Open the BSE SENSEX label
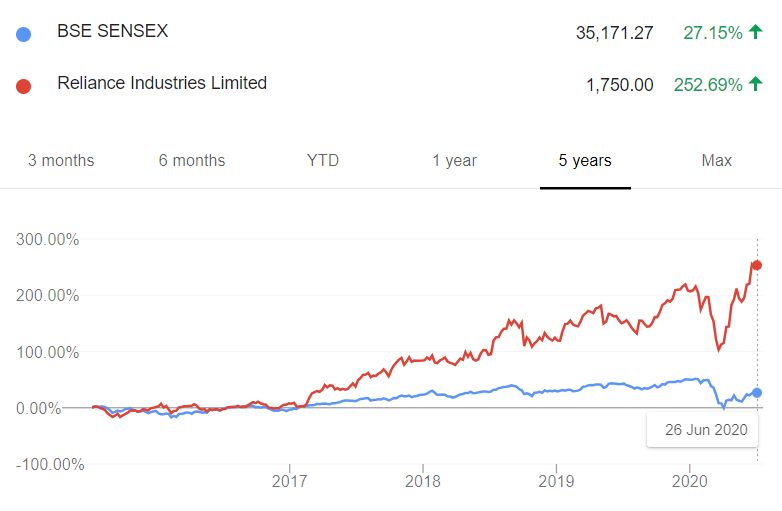Screen dimensions: 782x511 (113, 31)
